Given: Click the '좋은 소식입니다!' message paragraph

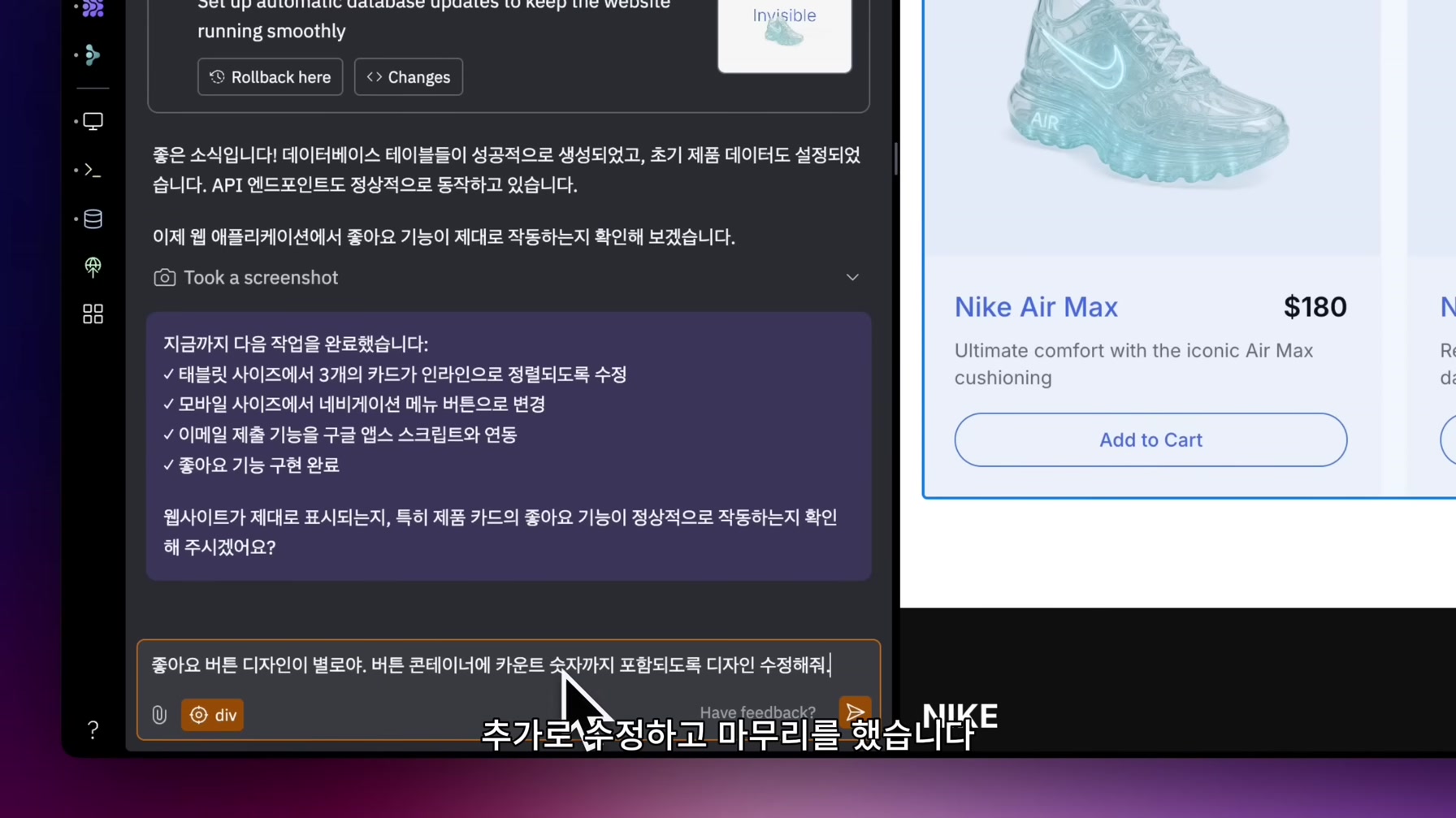Looking at the screenshot, I should [506, 170].
